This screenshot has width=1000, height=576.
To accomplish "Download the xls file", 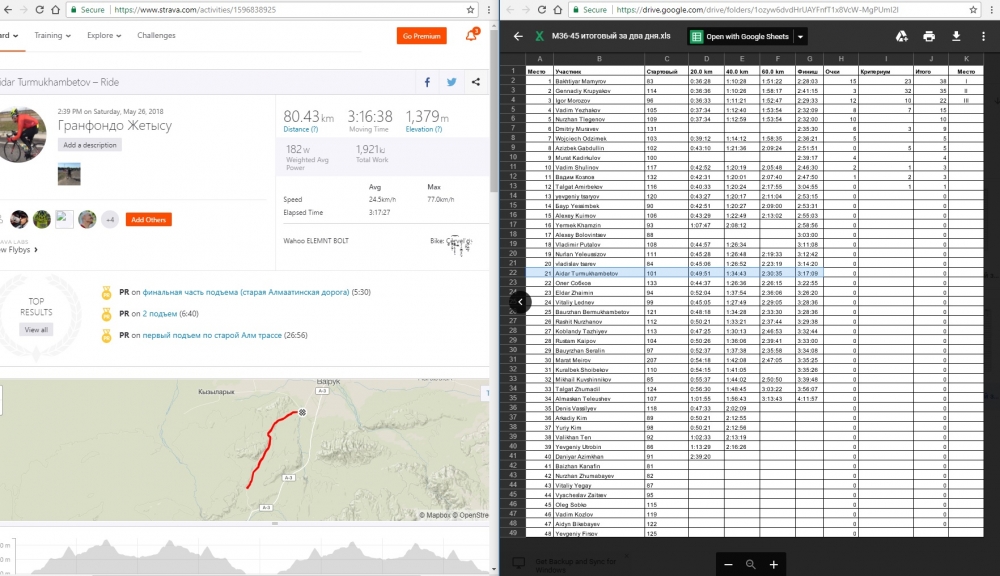I will click(956, 36).
